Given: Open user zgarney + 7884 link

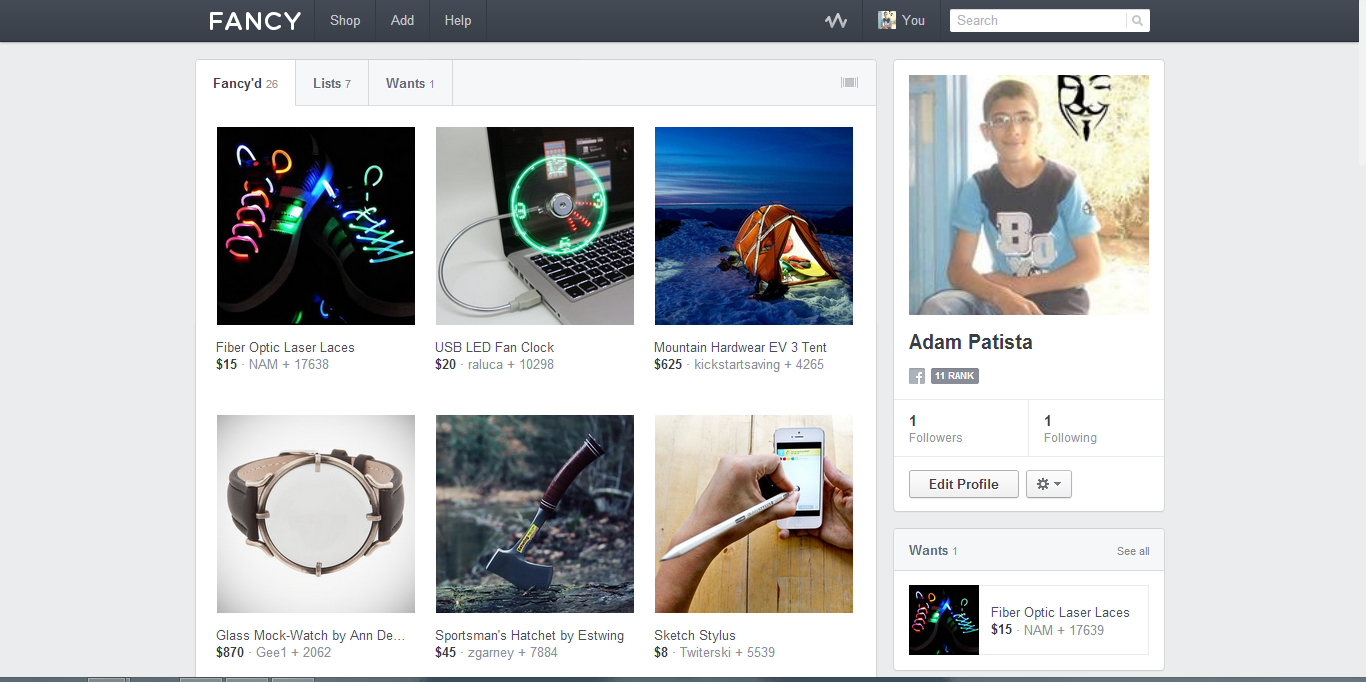Looking at the screenshot, I should pyautogui.click(x=513, y=652).
